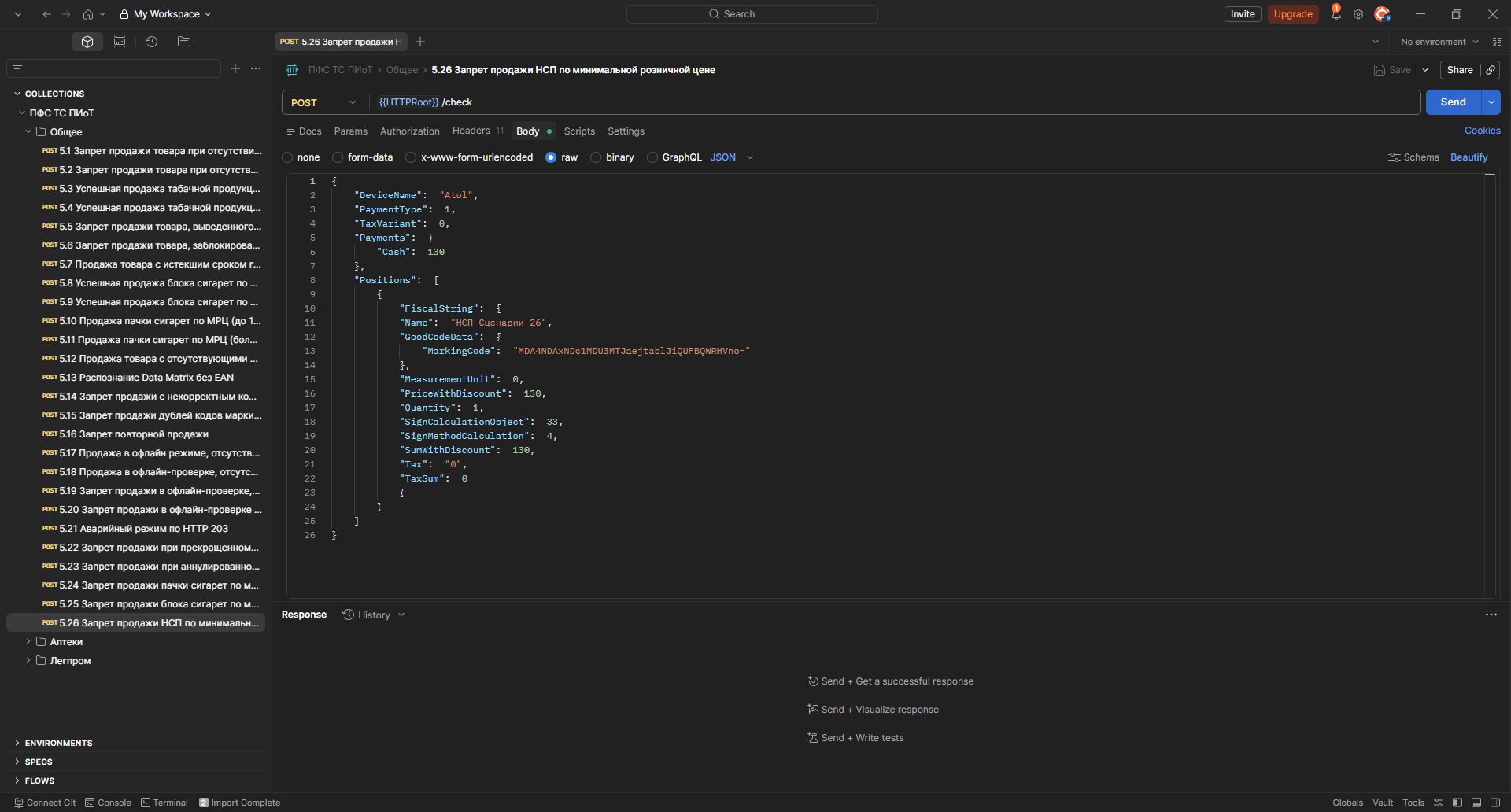Select the raw body type
Image resolution: width=1511 pixels, height=812 pixels.
[x=562, y=157]
